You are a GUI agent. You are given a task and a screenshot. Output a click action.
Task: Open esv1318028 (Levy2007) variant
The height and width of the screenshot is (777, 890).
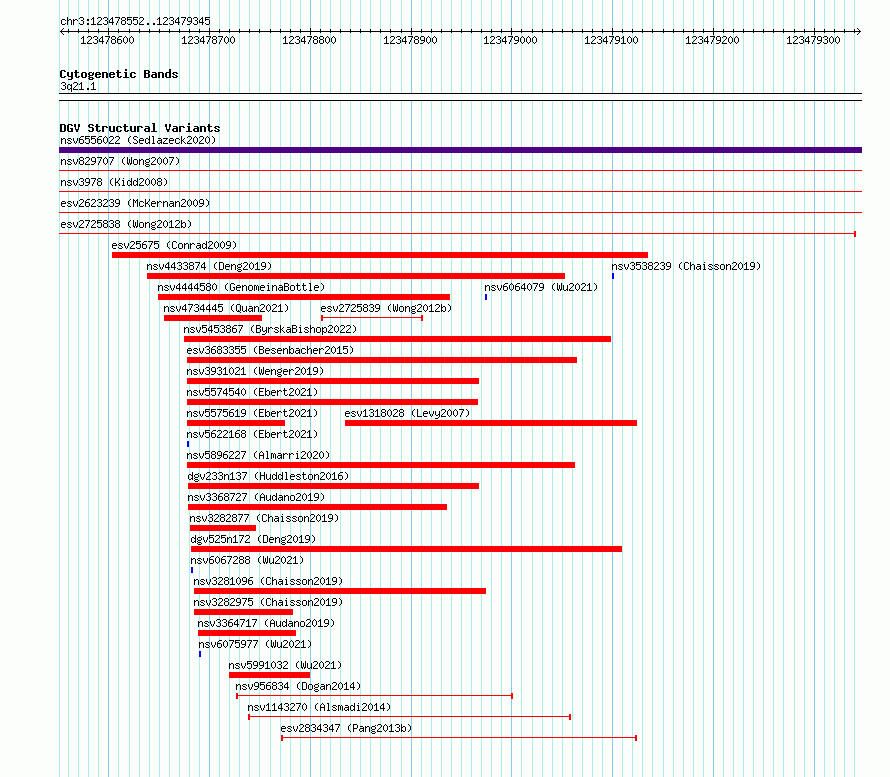[x=407, y=413]
